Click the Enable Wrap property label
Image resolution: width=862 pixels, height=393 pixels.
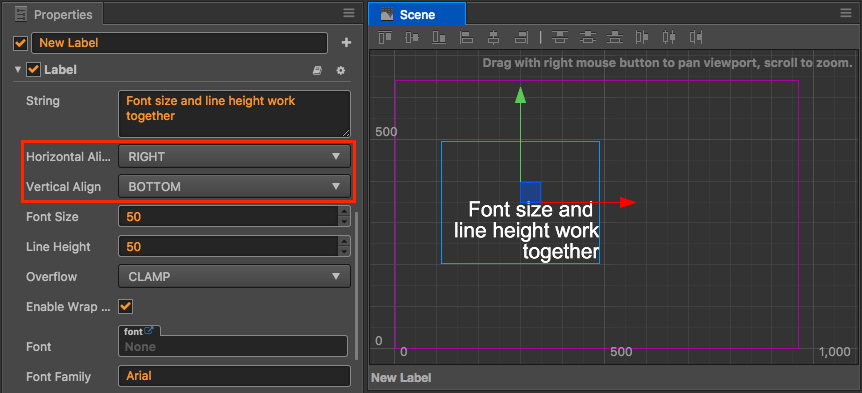click(x=68, y=307)
